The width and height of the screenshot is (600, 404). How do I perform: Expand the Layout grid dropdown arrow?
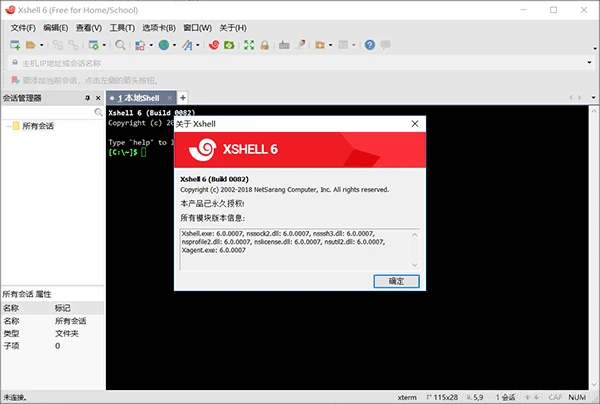(x=354, y=45)
